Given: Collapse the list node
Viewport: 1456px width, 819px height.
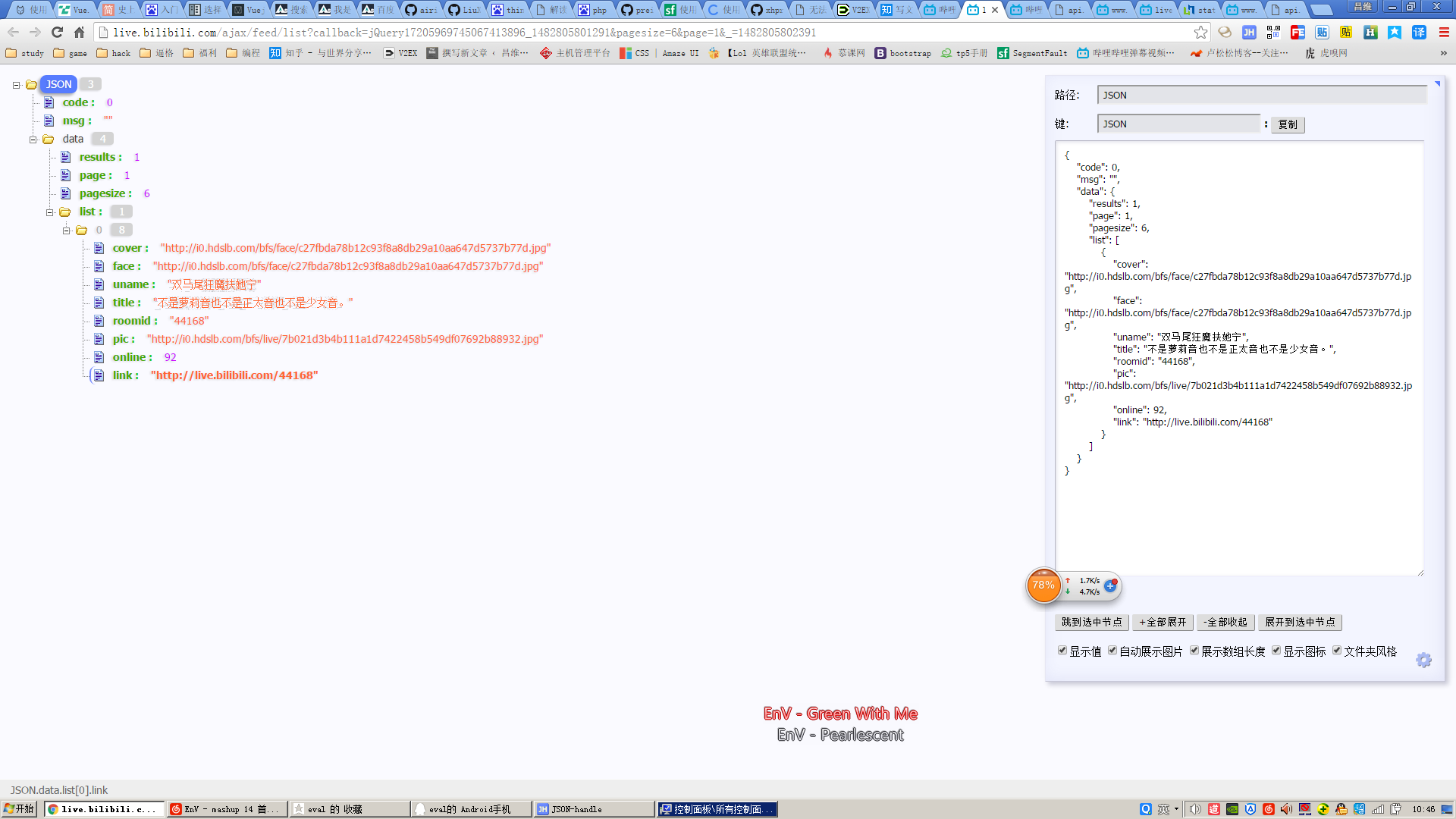Looking at the screenshot, I should coord(50,212).
